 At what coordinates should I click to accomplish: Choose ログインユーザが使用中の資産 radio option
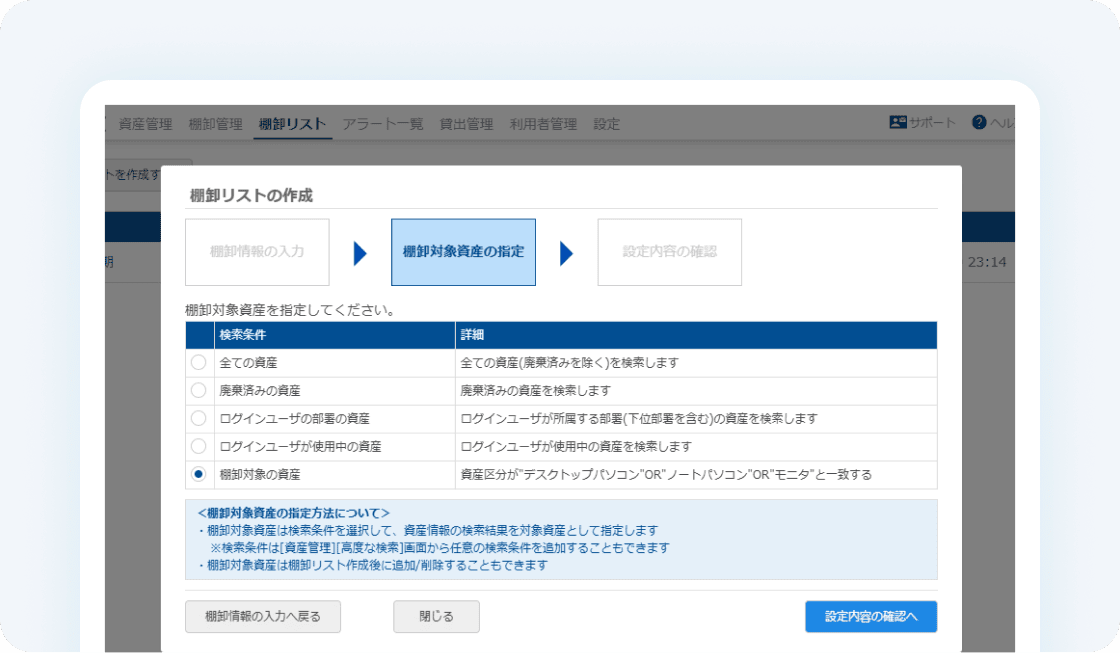point(199,447)
